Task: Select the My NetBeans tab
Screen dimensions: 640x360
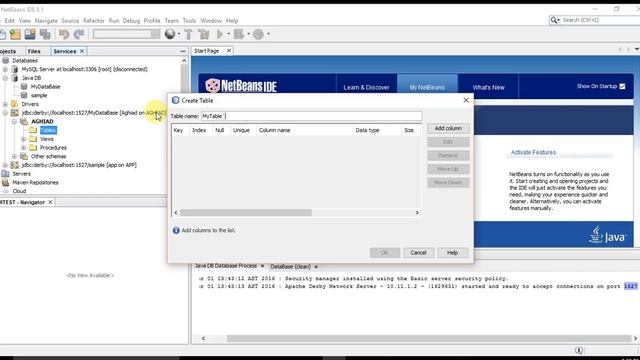Action: click(x=427, y=87)
